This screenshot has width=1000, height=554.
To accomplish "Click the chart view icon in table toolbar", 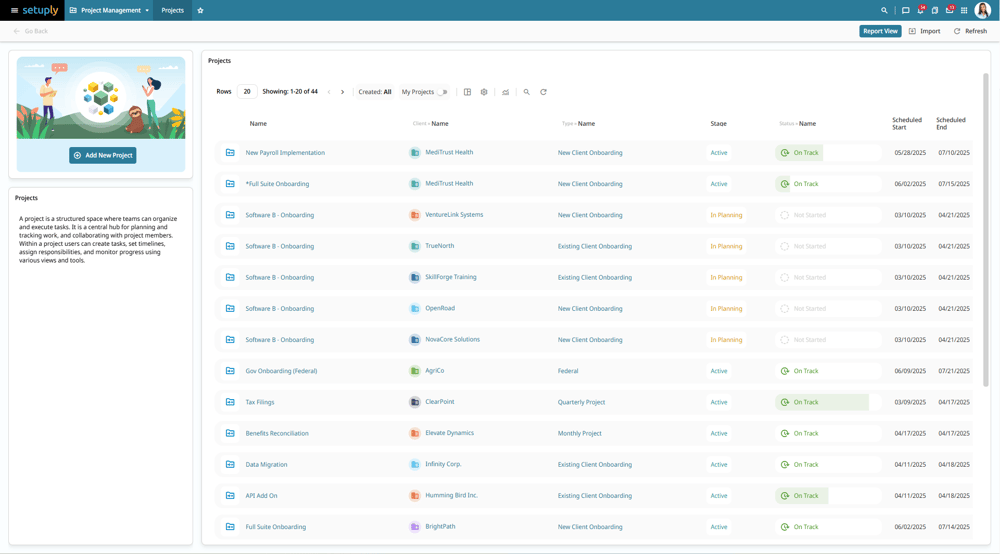I will [x=505, y=92].
